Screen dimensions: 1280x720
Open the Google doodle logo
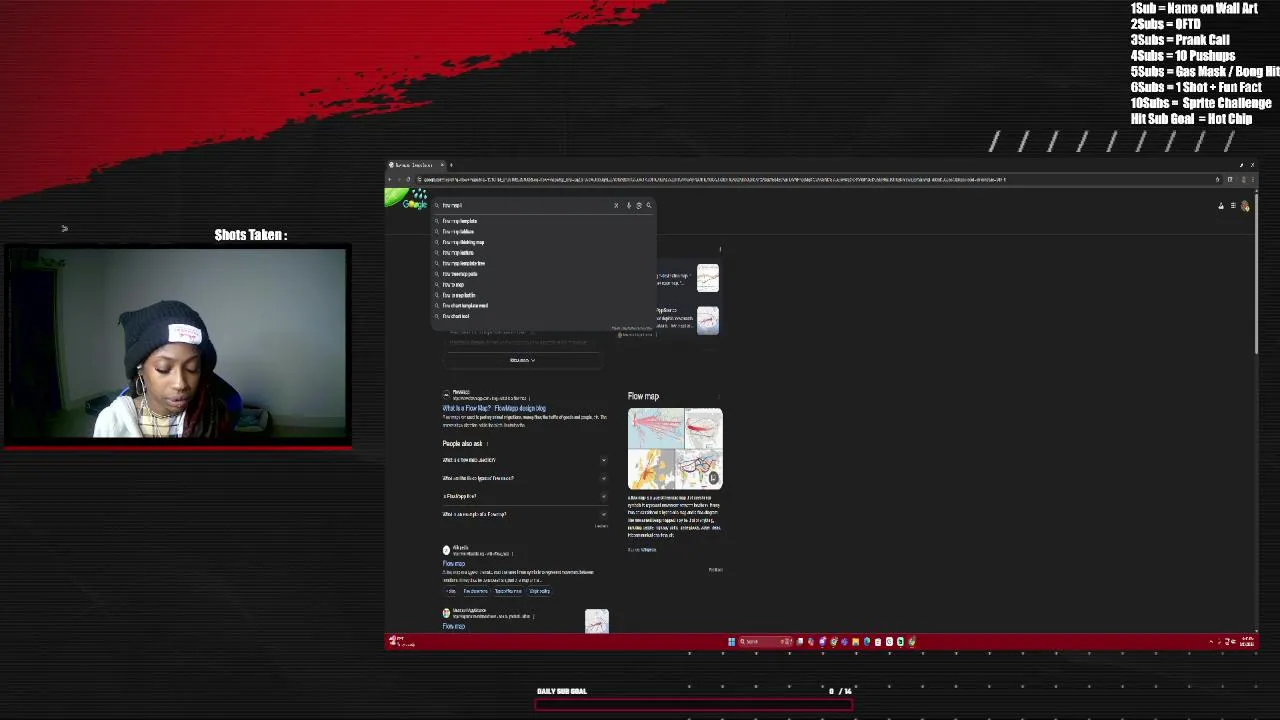408,199
